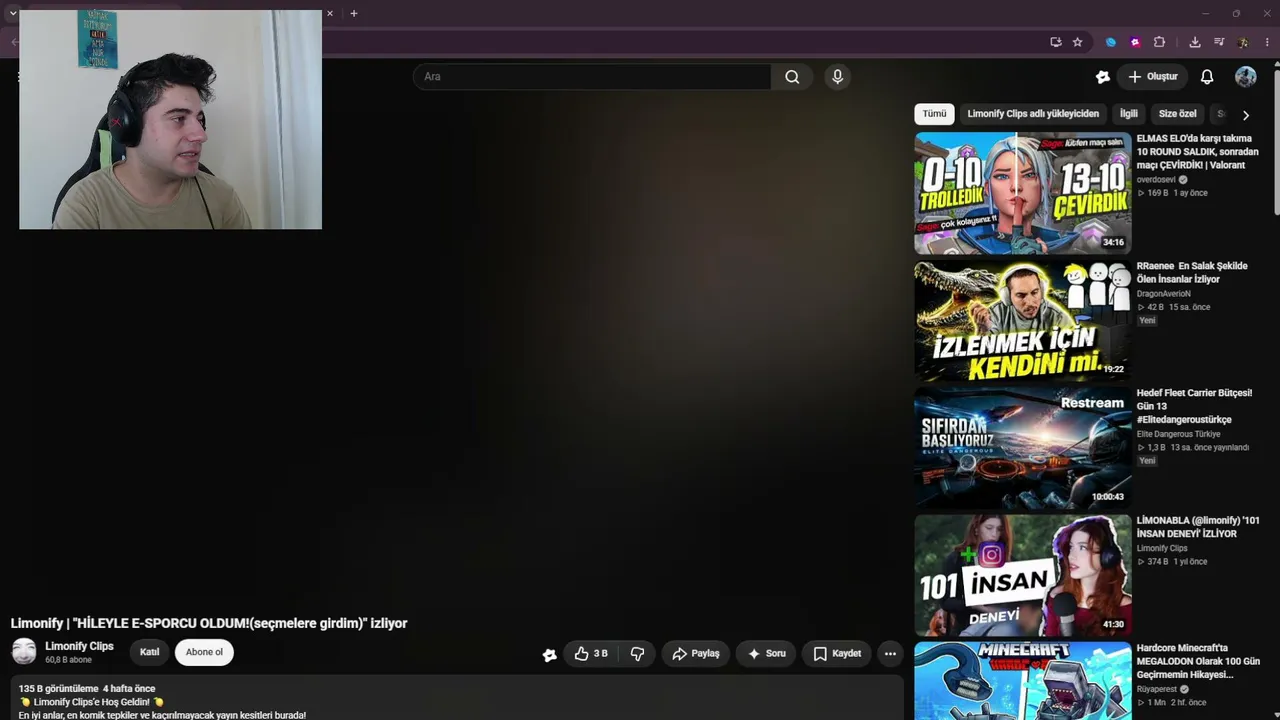Open a new browser tab
Screen dimensions: 1280x720
point(353,13)
